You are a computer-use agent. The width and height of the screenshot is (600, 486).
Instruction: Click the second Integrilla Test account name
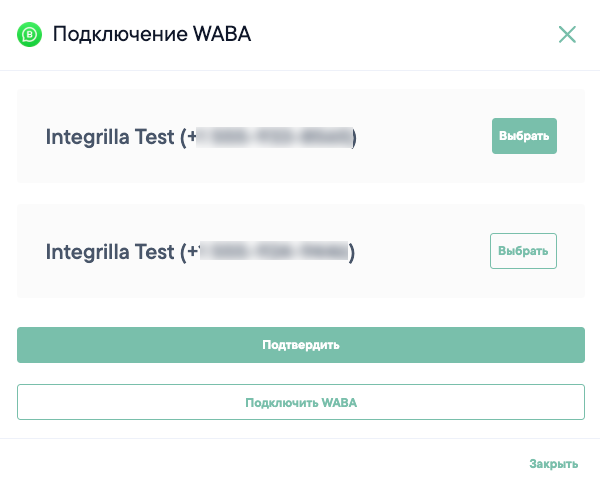pyautogui.click(x=110, y=252)
